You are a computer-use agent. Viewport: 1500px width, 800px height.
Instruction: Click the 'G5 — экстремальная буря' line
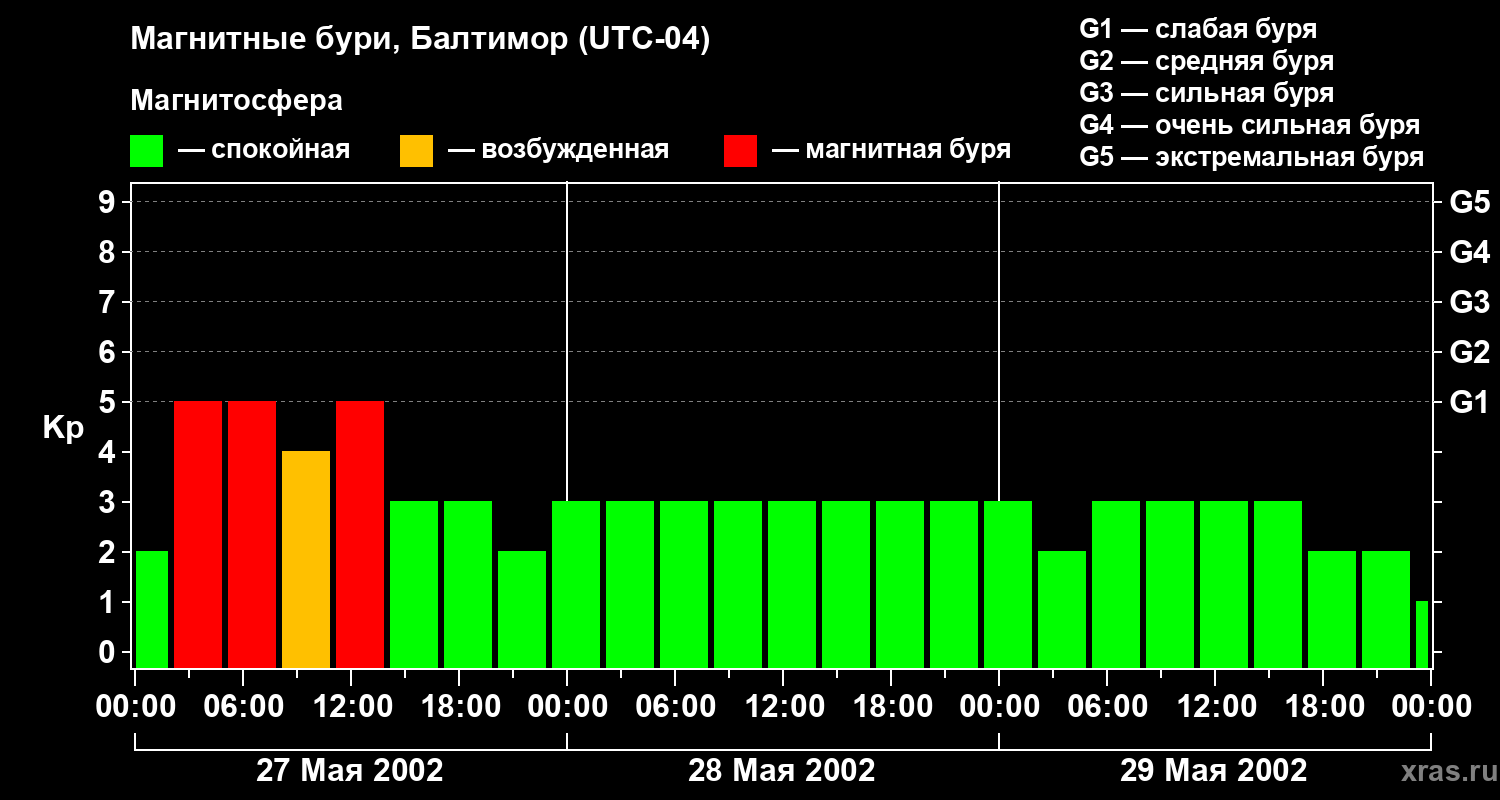click(x=1252, y=158)
